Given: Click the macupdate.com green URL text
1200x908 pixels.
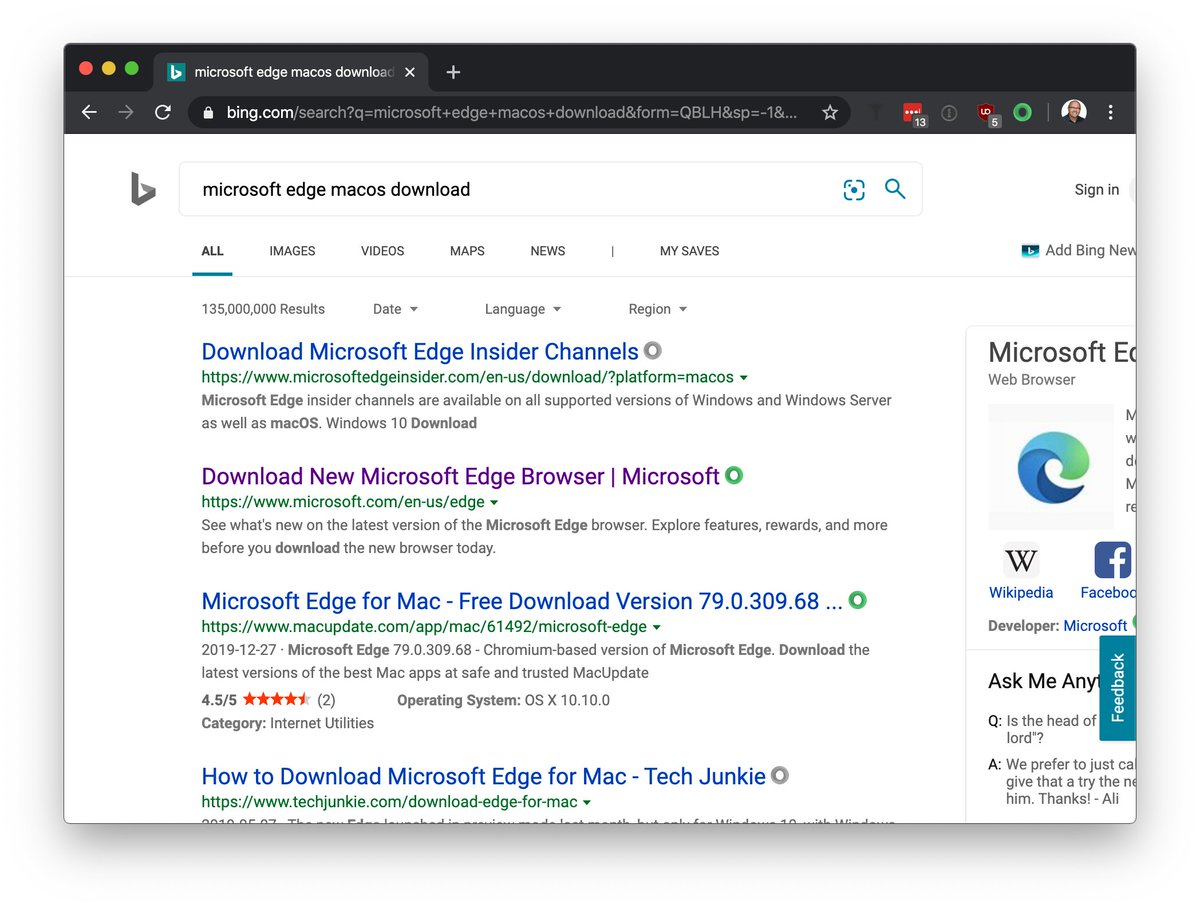Looking at the screenshot, I should click(x=424, y=628).
